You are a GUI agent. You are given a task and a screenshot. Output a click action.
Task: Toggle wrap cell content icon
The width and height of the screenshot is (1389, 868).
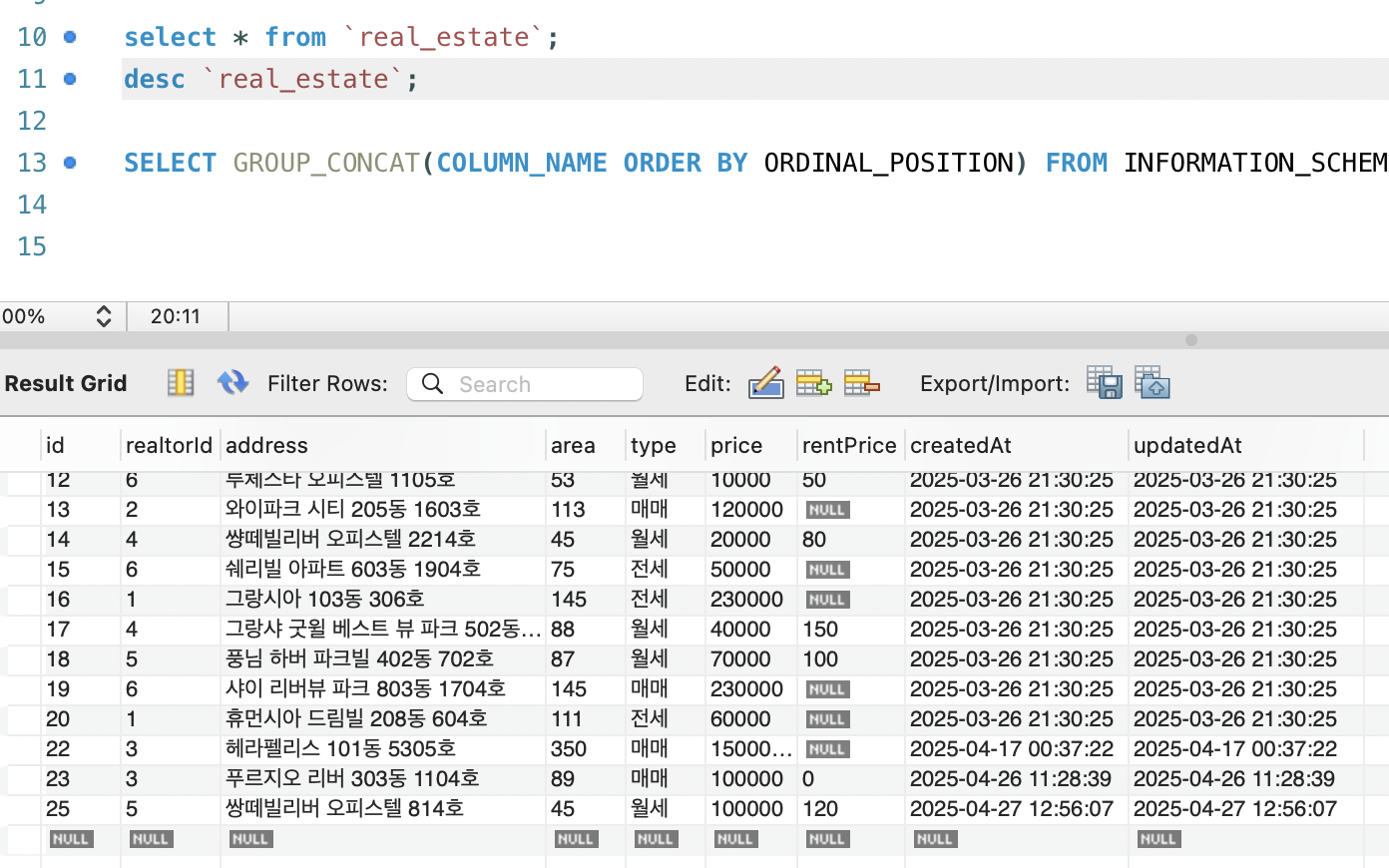[x=181, y=383]
